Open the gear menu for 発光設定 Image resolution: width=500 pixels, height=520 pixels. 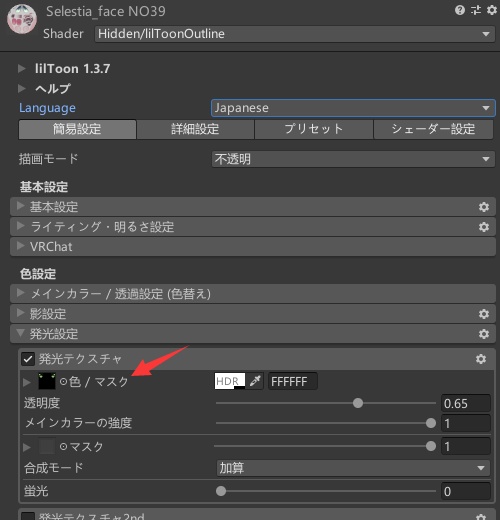click(484, 334)
